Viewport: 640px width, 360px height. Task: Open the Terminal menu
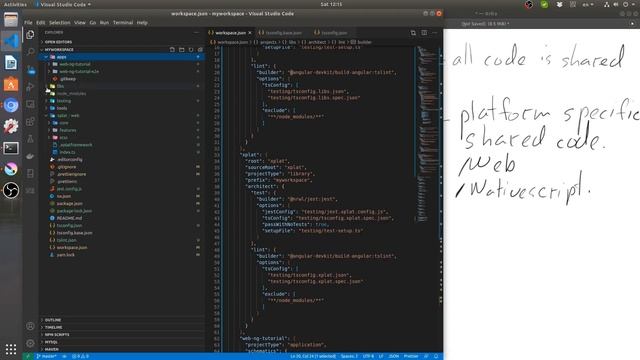[x=123, y=22]
